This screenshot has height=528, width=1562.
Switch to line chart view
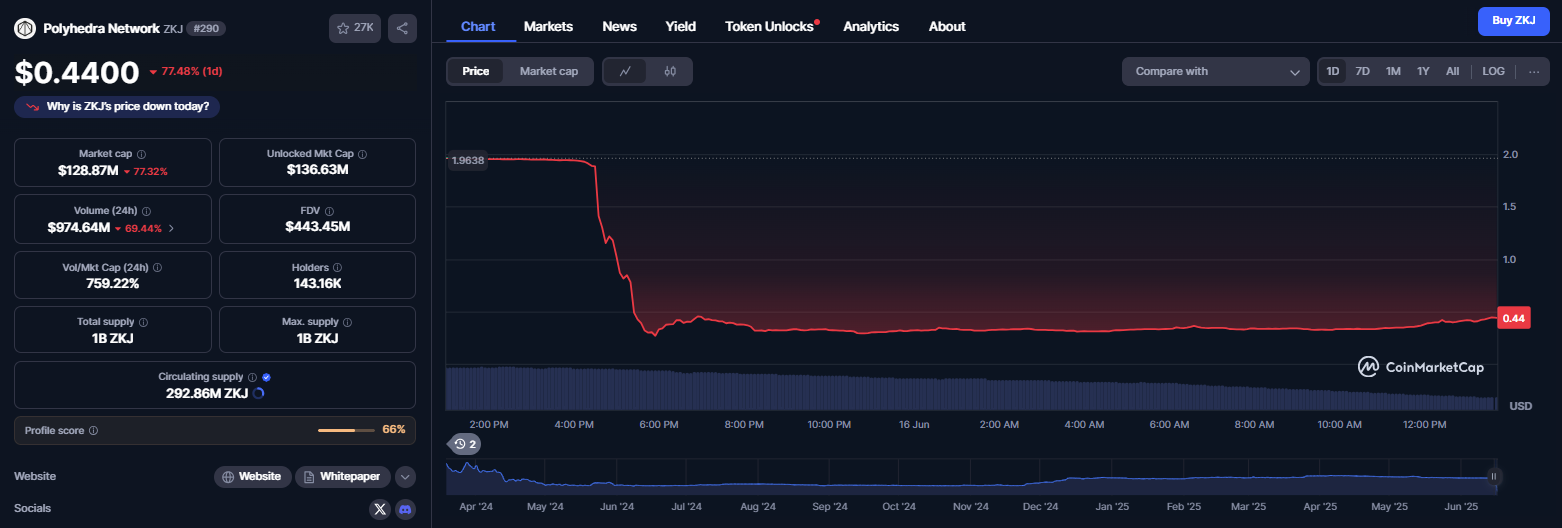(x=625, y=71)
